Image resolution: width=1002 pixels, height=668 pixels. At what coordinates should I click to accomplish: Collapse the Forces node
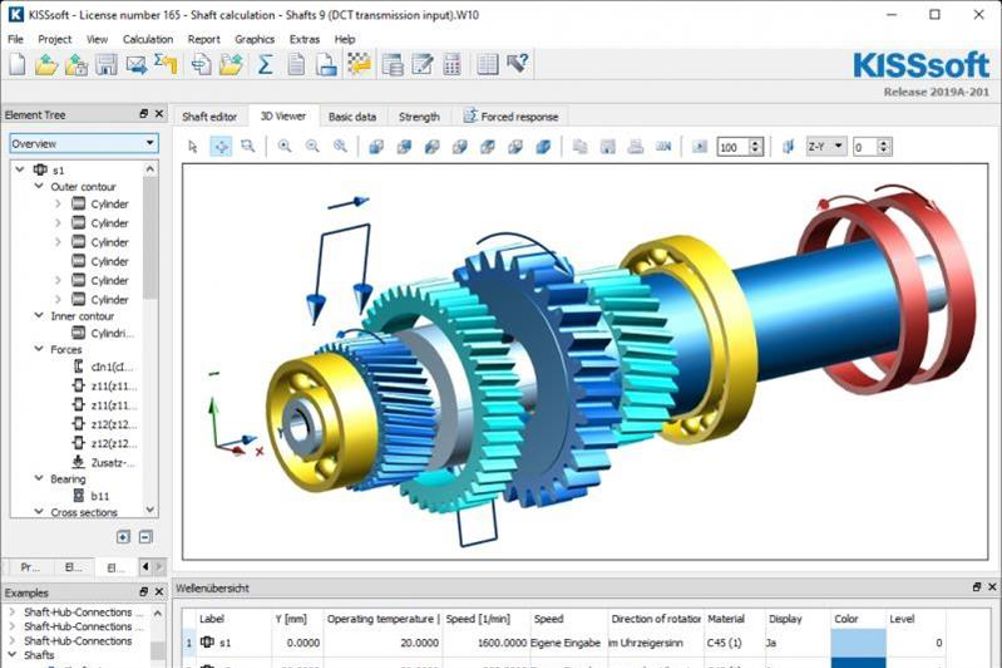39,349
